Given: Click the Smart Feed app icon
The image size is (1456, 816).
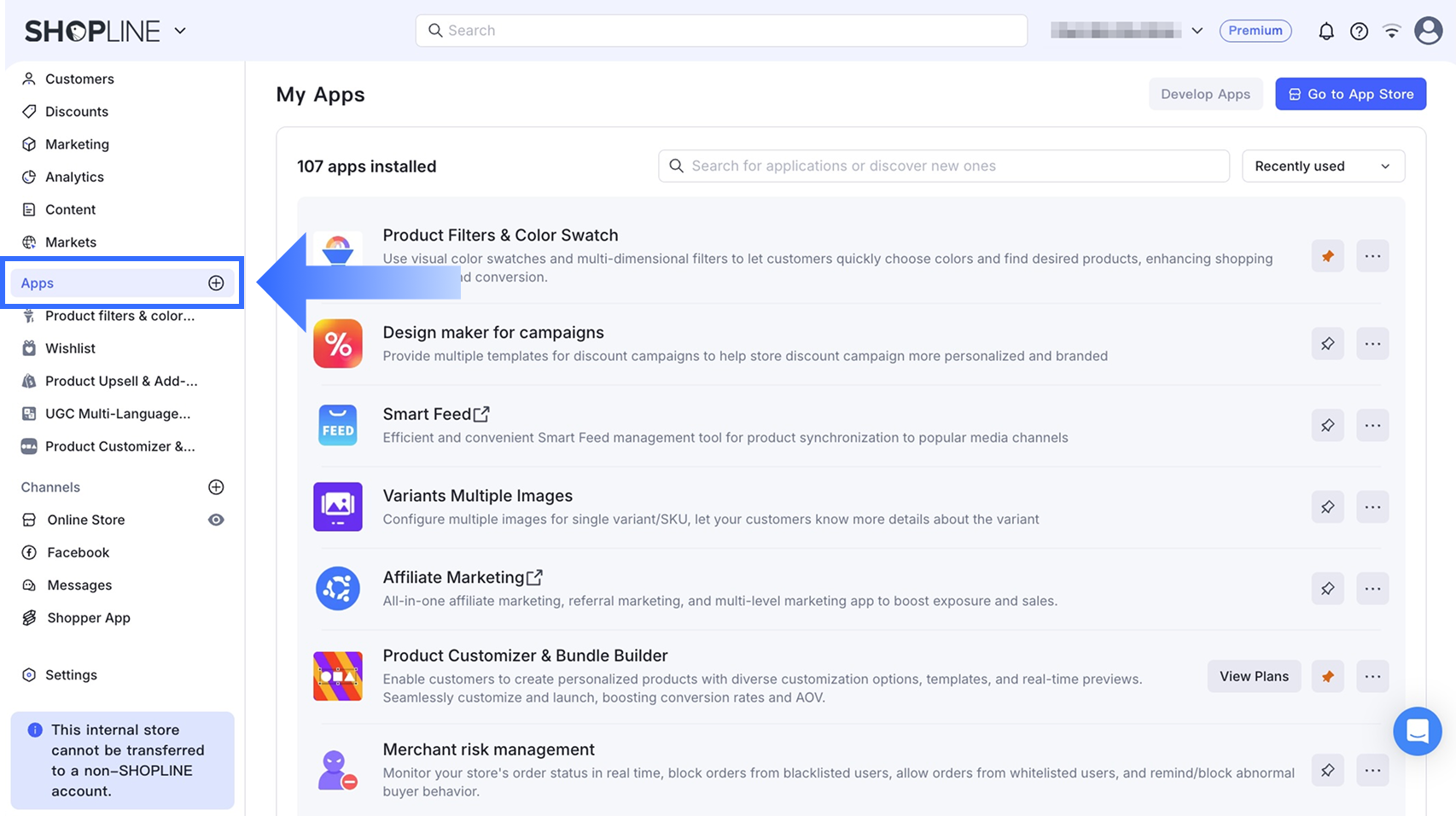Looking at the screenshot, I should pos(338,425).
